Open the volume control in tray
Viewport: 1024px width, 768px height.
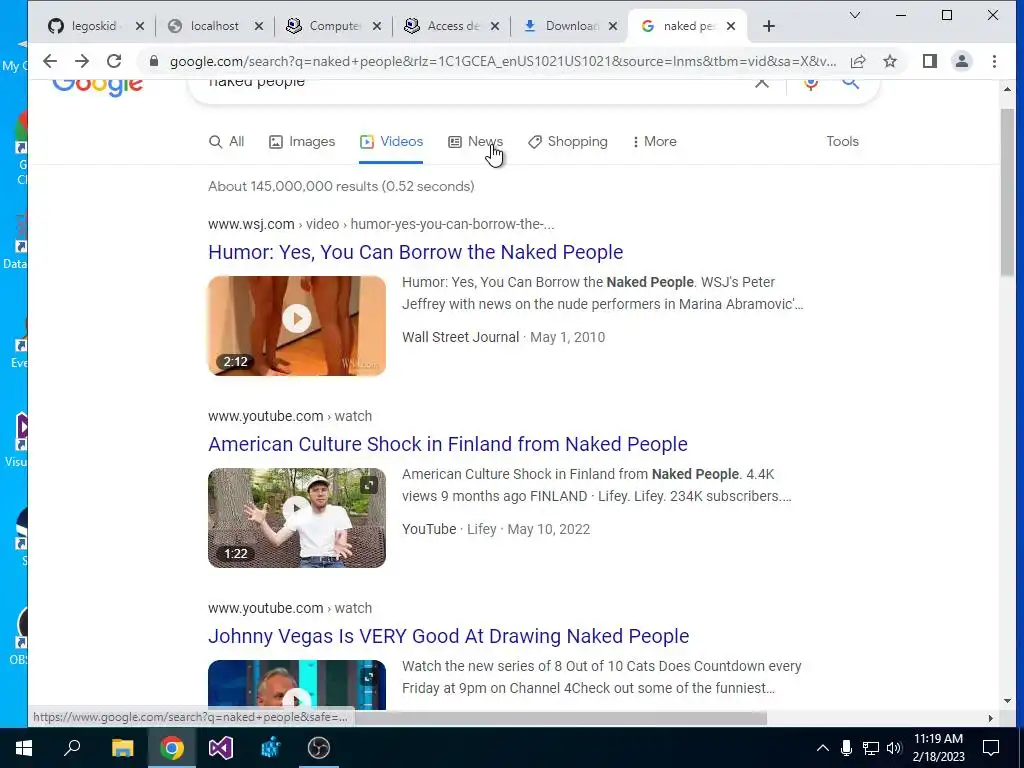click(894, 748)
